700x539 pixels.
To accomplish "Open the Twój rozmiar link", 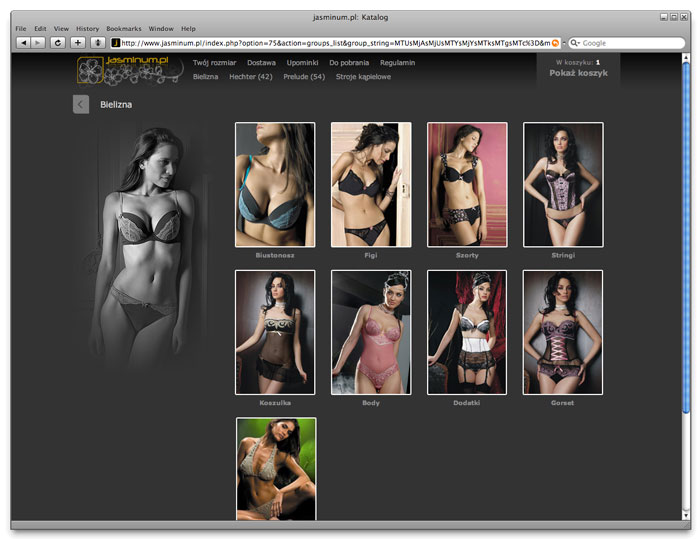I will (x=214, y=63).
